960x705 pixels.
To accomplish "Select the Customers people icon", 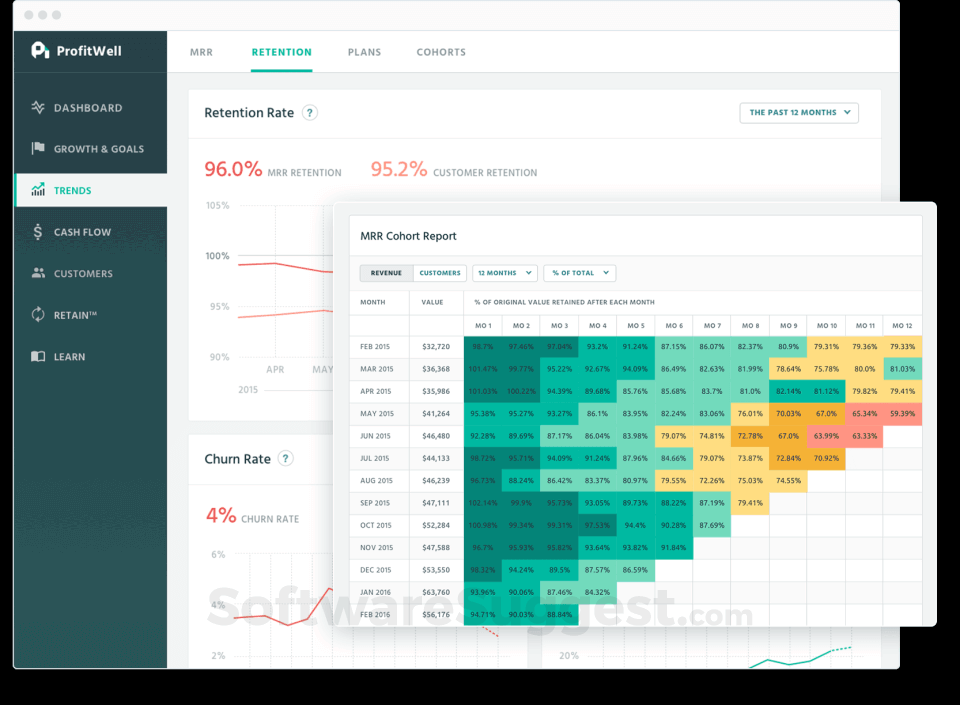I will 38,273.
